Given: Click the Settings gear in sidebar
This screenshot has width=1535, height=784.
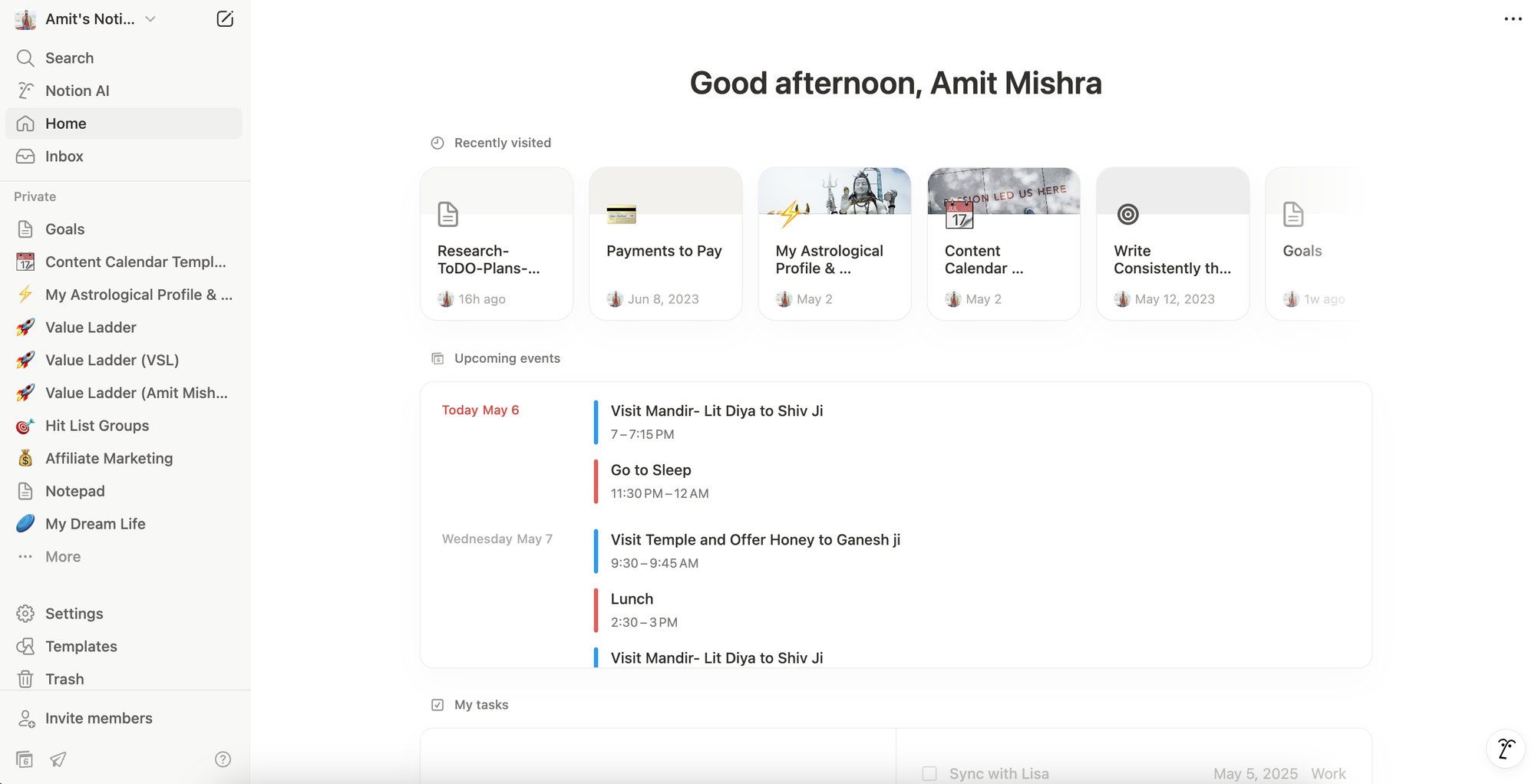Looking at the screenshot, I should 25,614.
